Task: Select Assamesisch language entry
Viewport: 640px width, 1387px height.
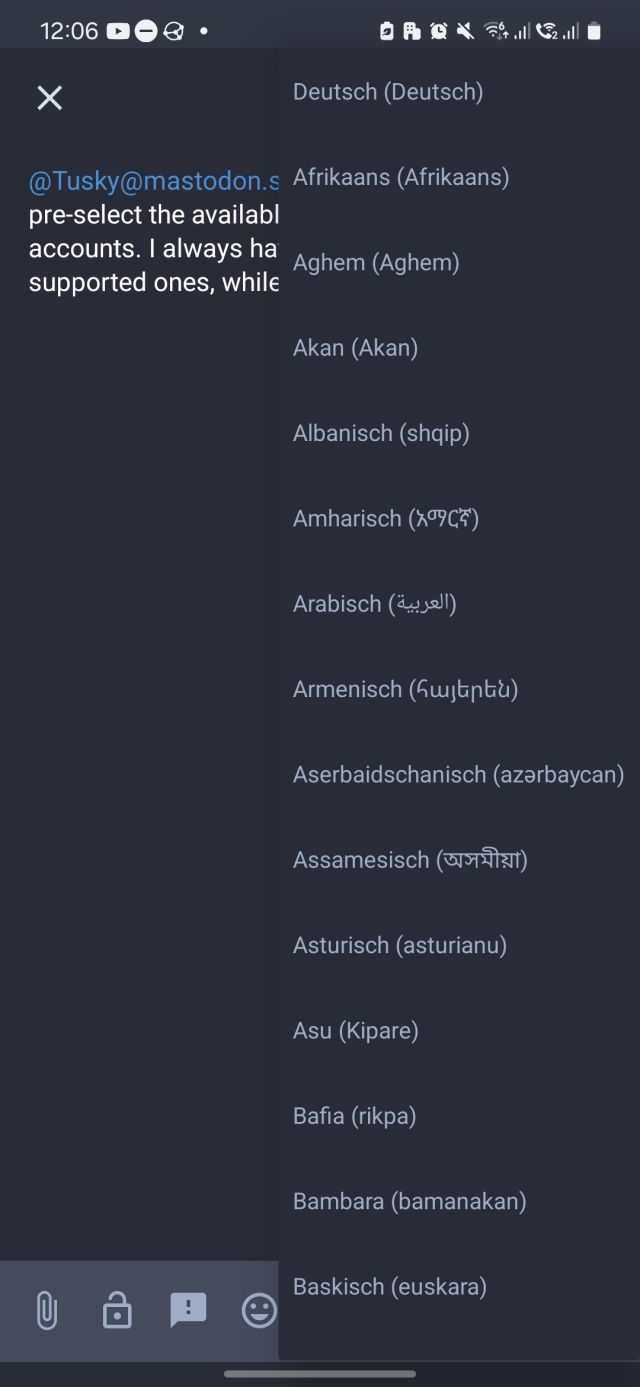Action: click(x=410, y=860)
